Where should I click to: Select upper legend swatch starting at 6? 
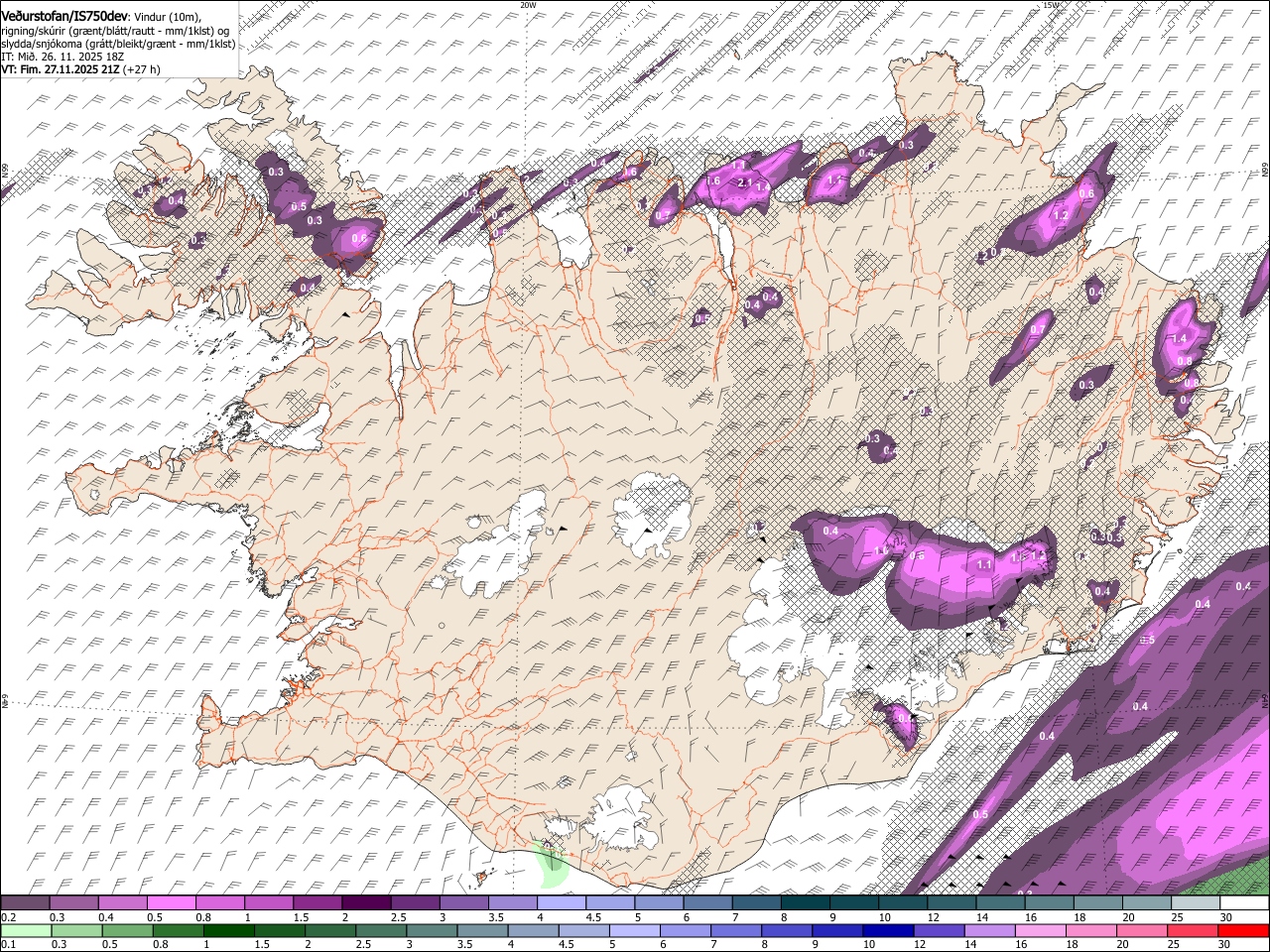point(707,903)
